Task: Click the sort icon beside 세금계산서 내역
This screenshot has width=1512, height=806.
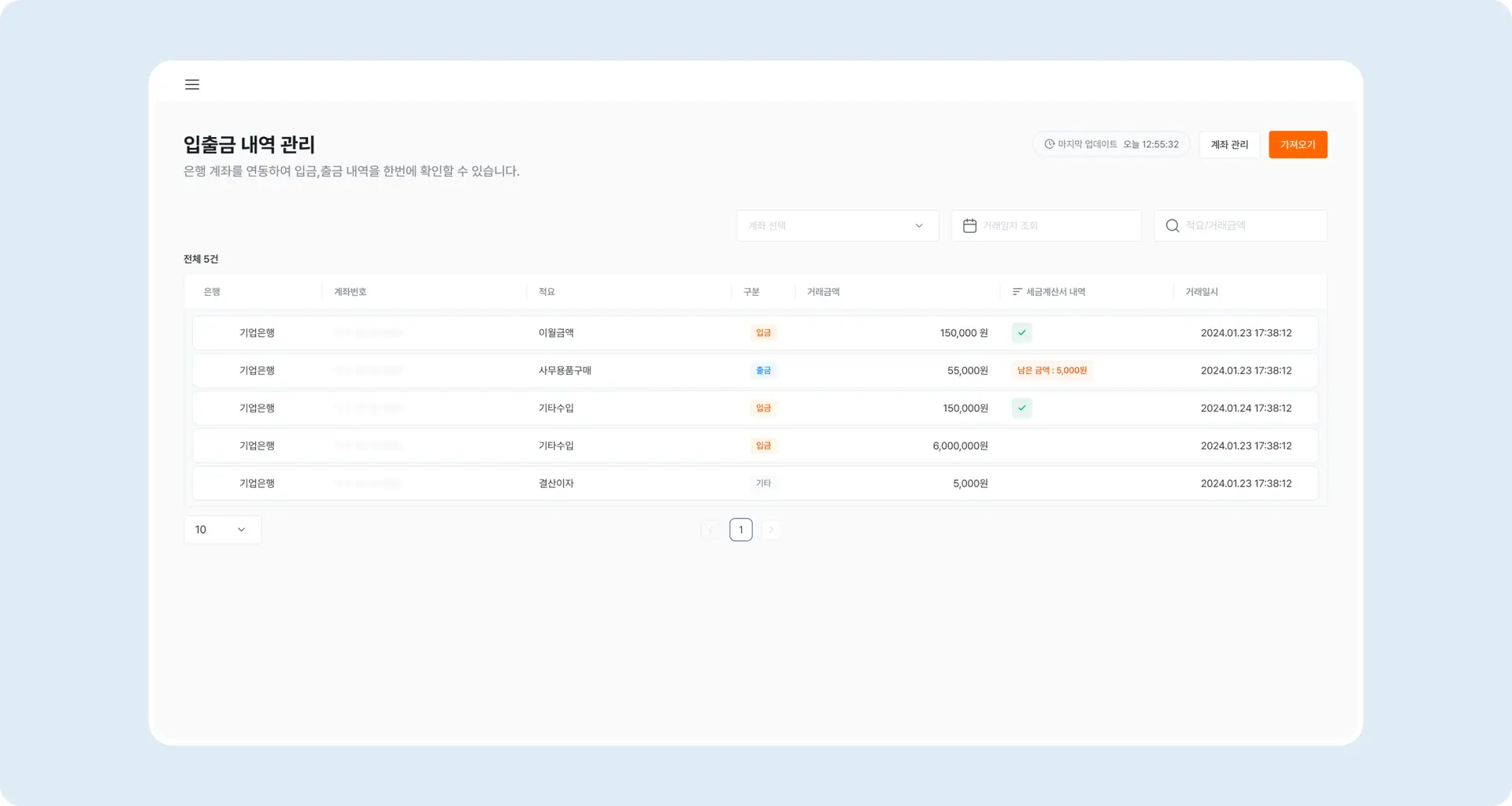Action: (x=1017, y=292)
